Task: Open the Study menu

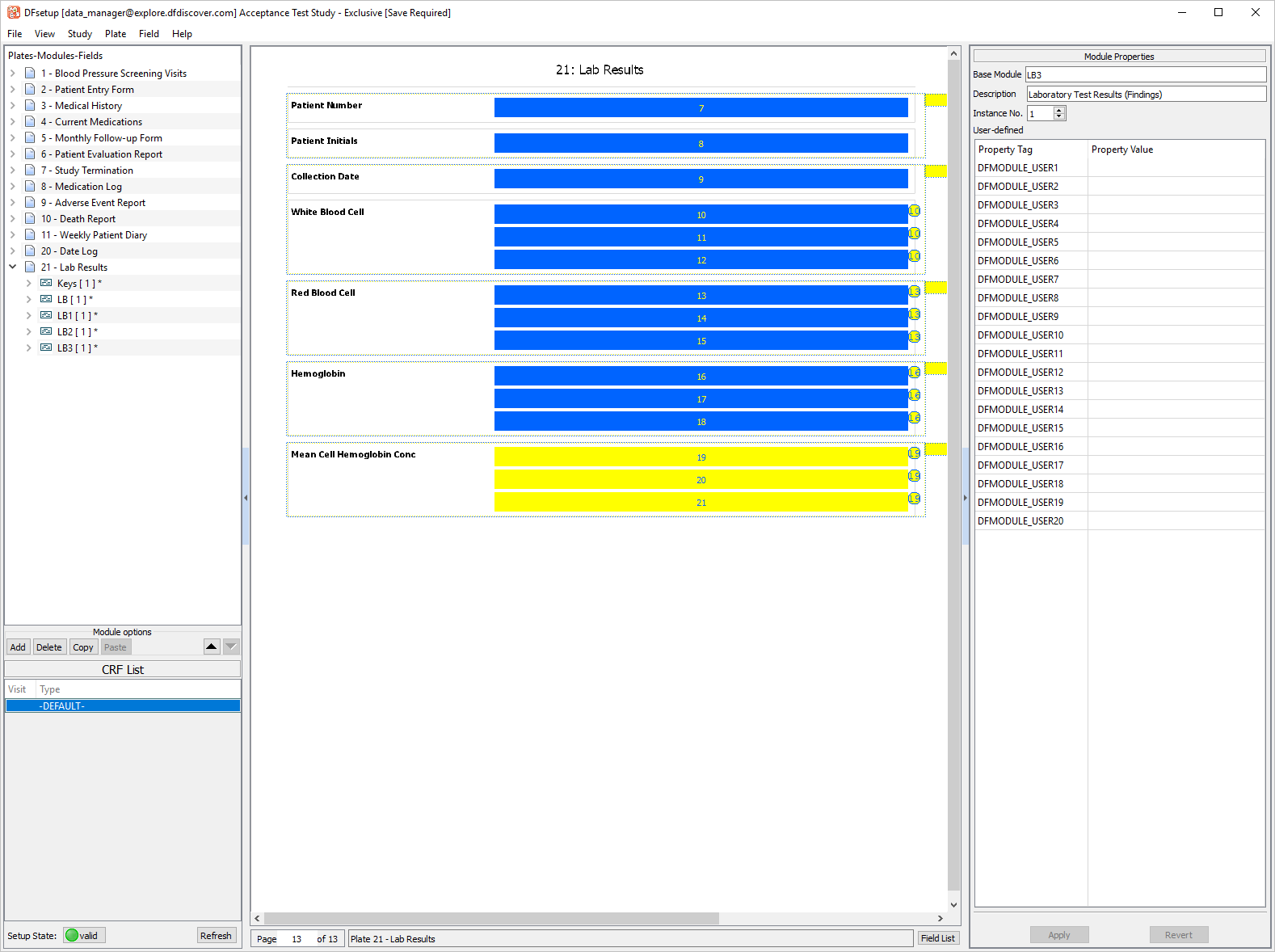Action: pos(79,34)
